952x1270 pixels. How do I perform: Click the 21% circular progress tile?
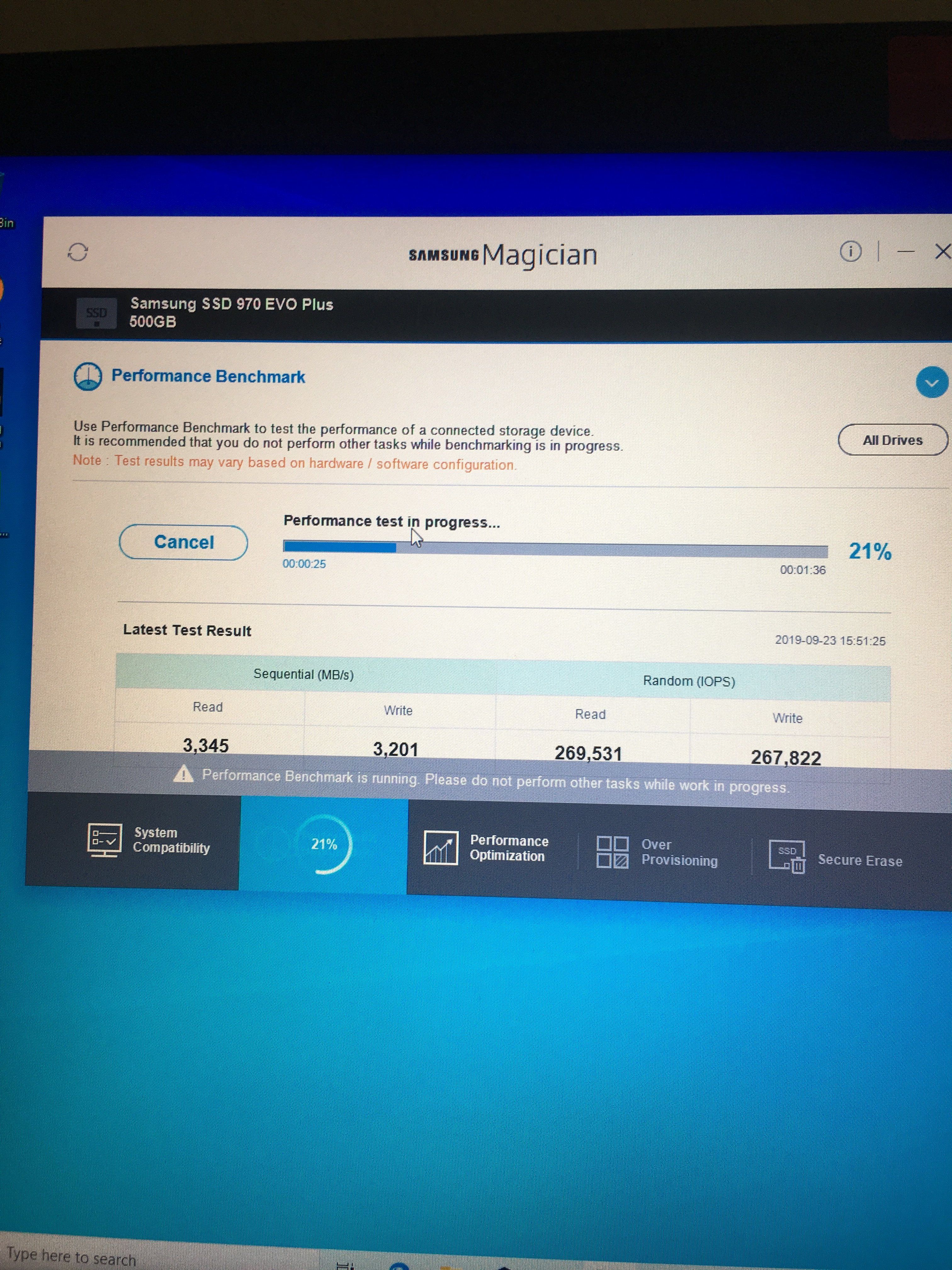pos(324,844)
